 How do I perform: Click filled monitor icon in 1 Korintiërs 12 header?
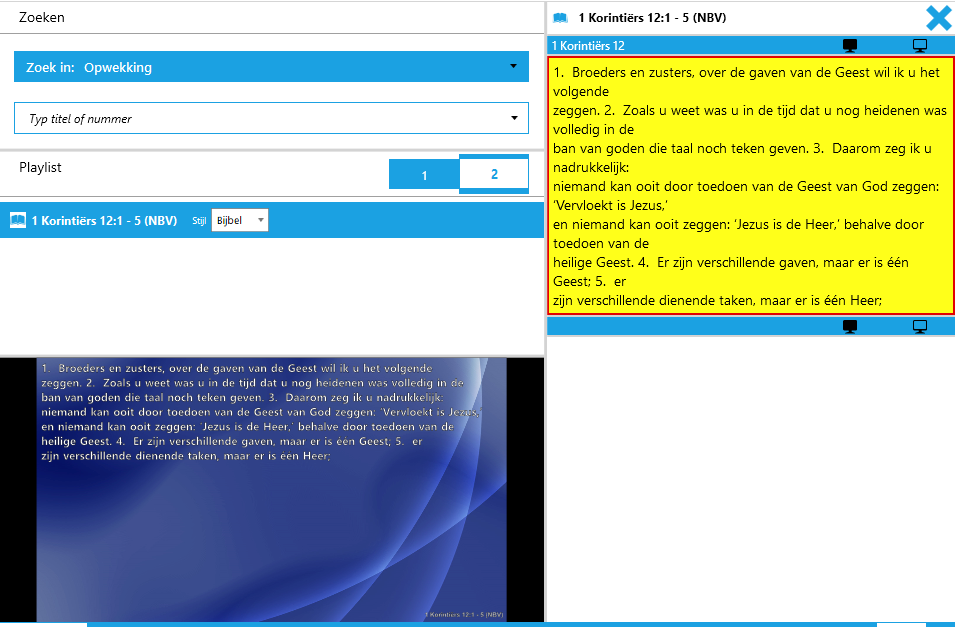pyautogui.click(x=850, y=45)
